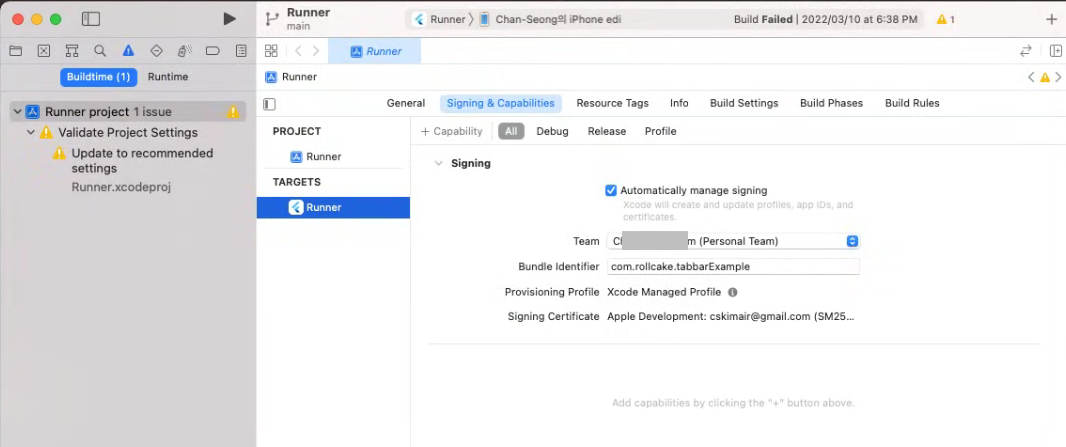Click the warning icon on Runner project row
1066x447 pixels.
233,112
